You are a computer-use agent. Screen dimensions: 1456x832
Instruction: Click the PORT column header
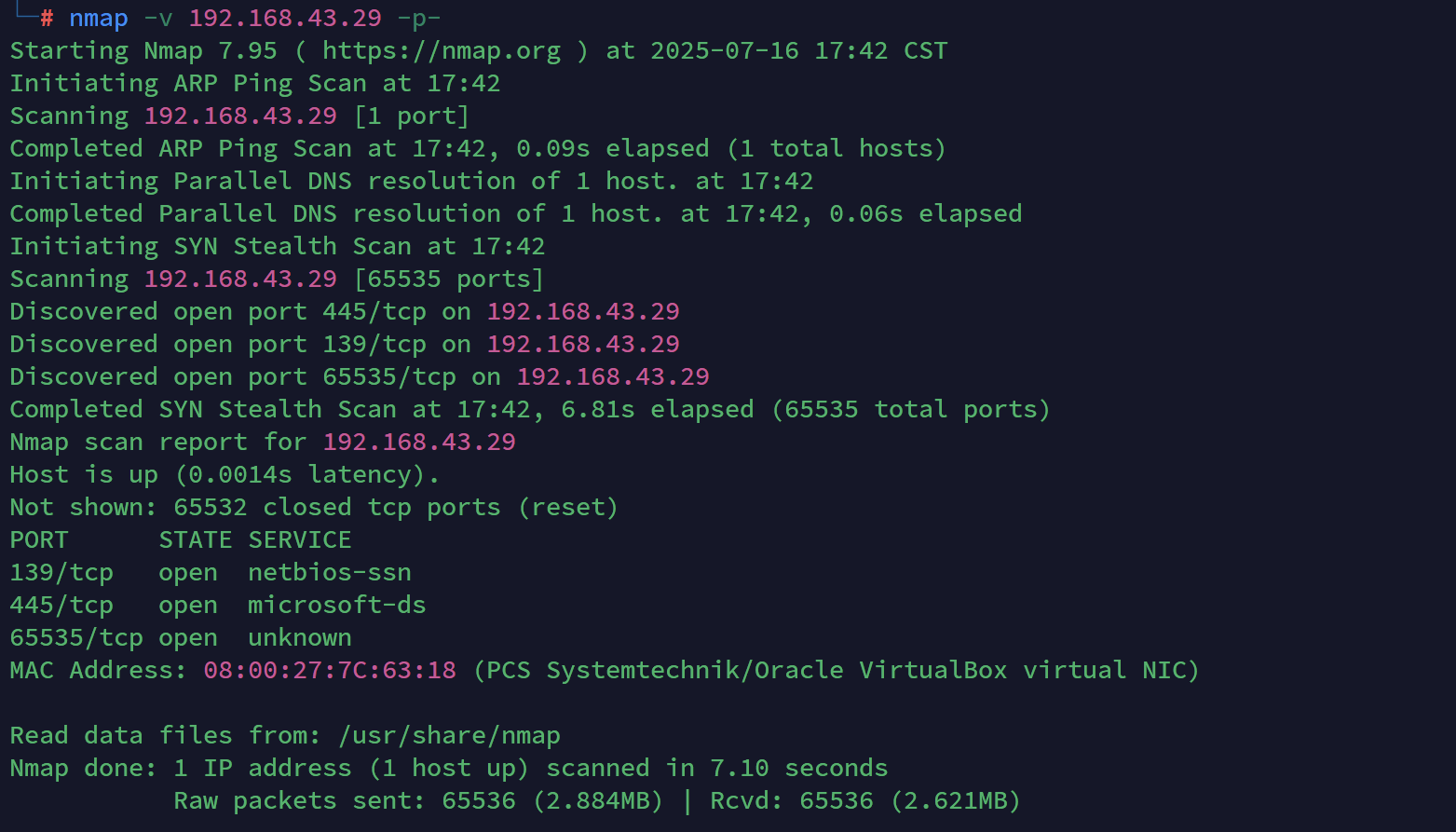[39, 540]
